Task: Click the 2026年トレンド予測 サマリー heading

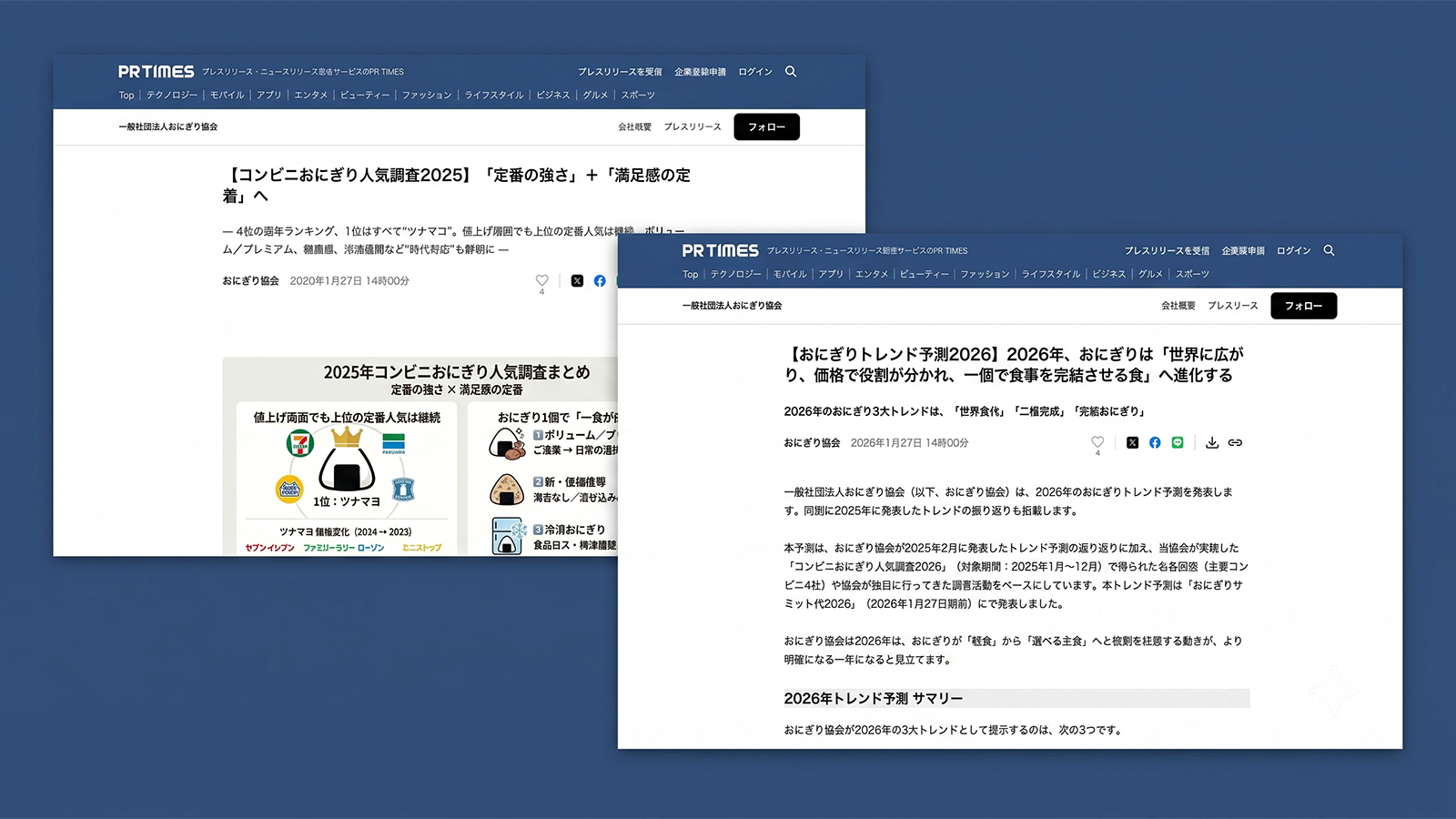Action: (x=874, y=698)
